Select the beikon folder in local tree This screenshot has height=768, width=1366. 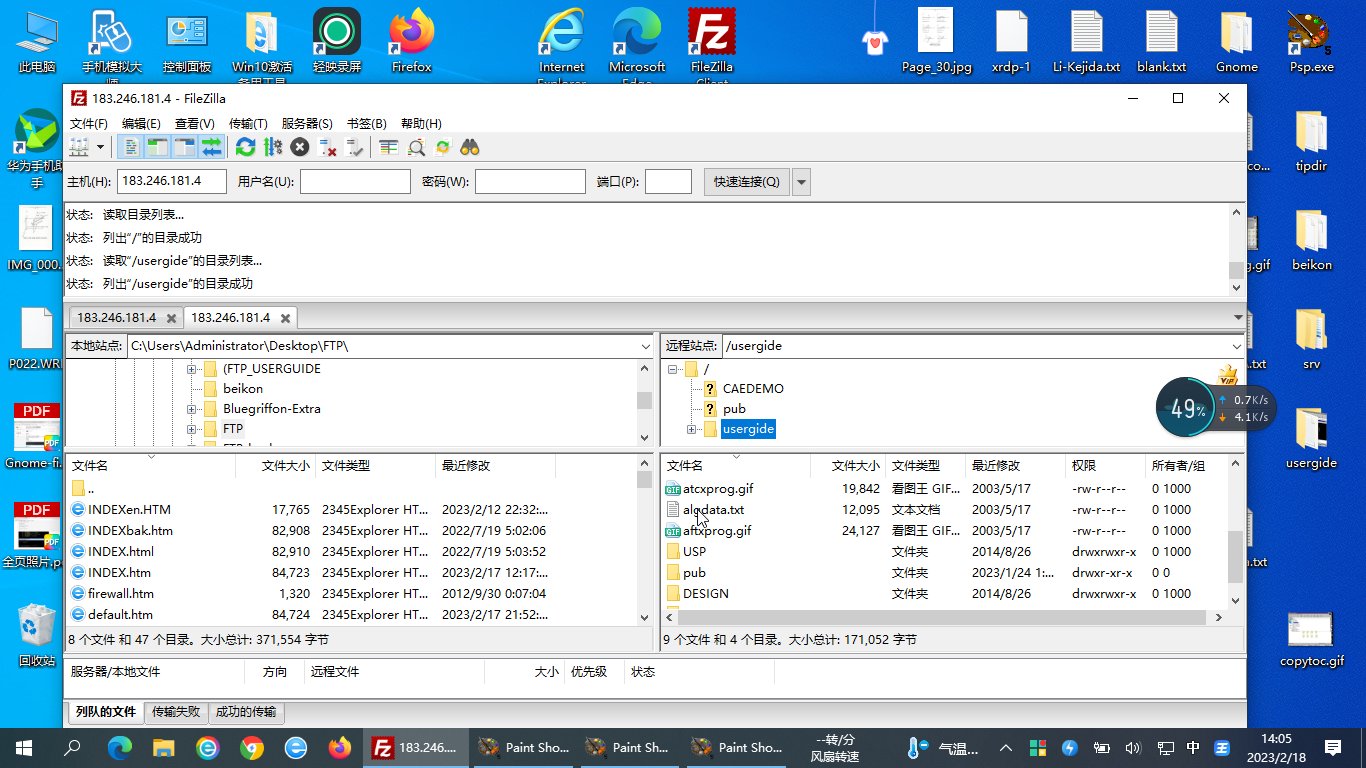[x=243, y=389]
